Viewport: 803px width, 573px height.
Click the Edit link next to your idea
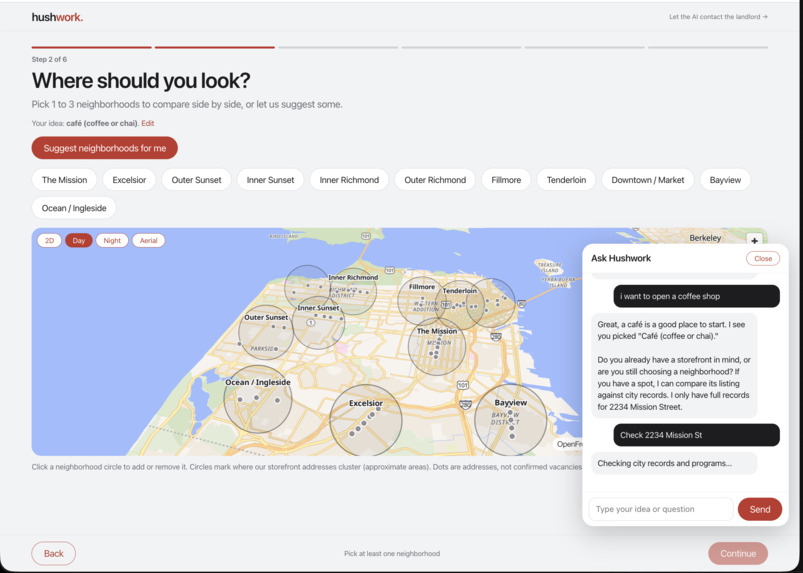coord(147,123)
